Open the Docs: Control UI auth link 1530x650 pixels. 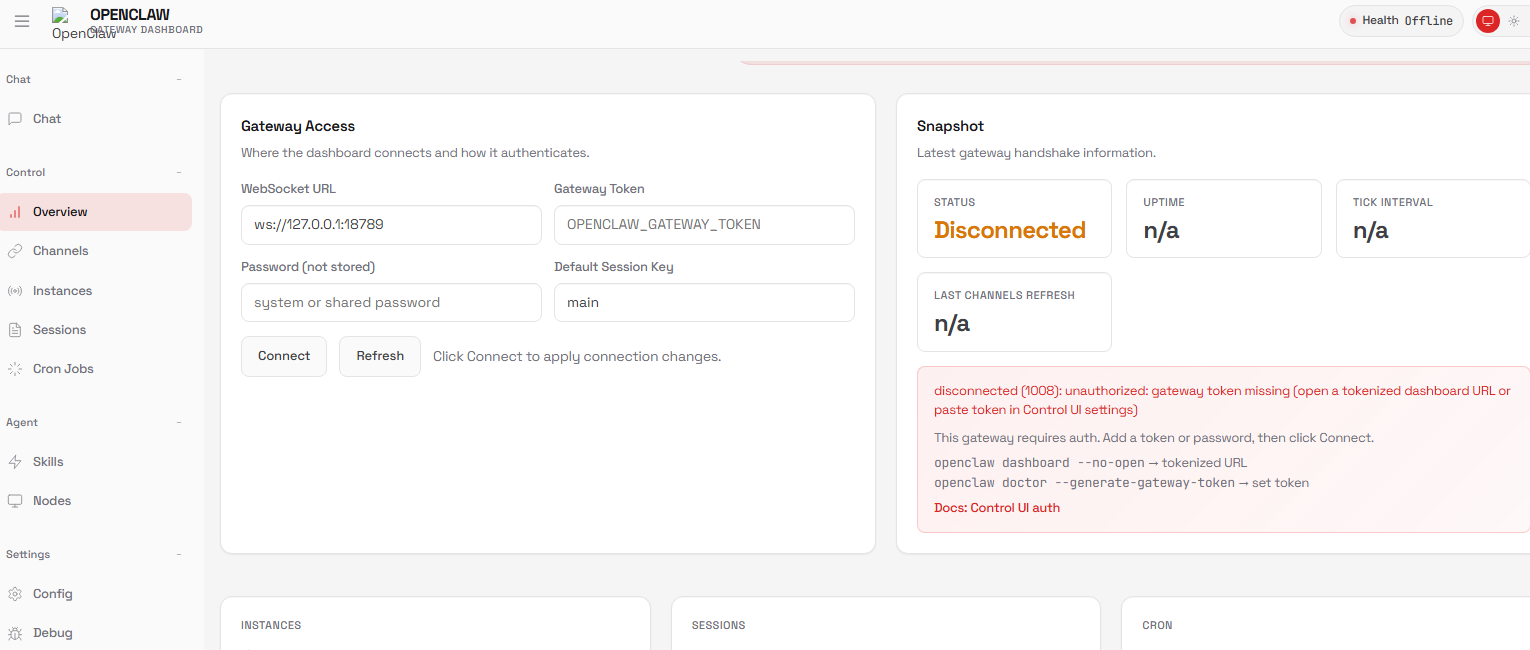coord(996,508)
